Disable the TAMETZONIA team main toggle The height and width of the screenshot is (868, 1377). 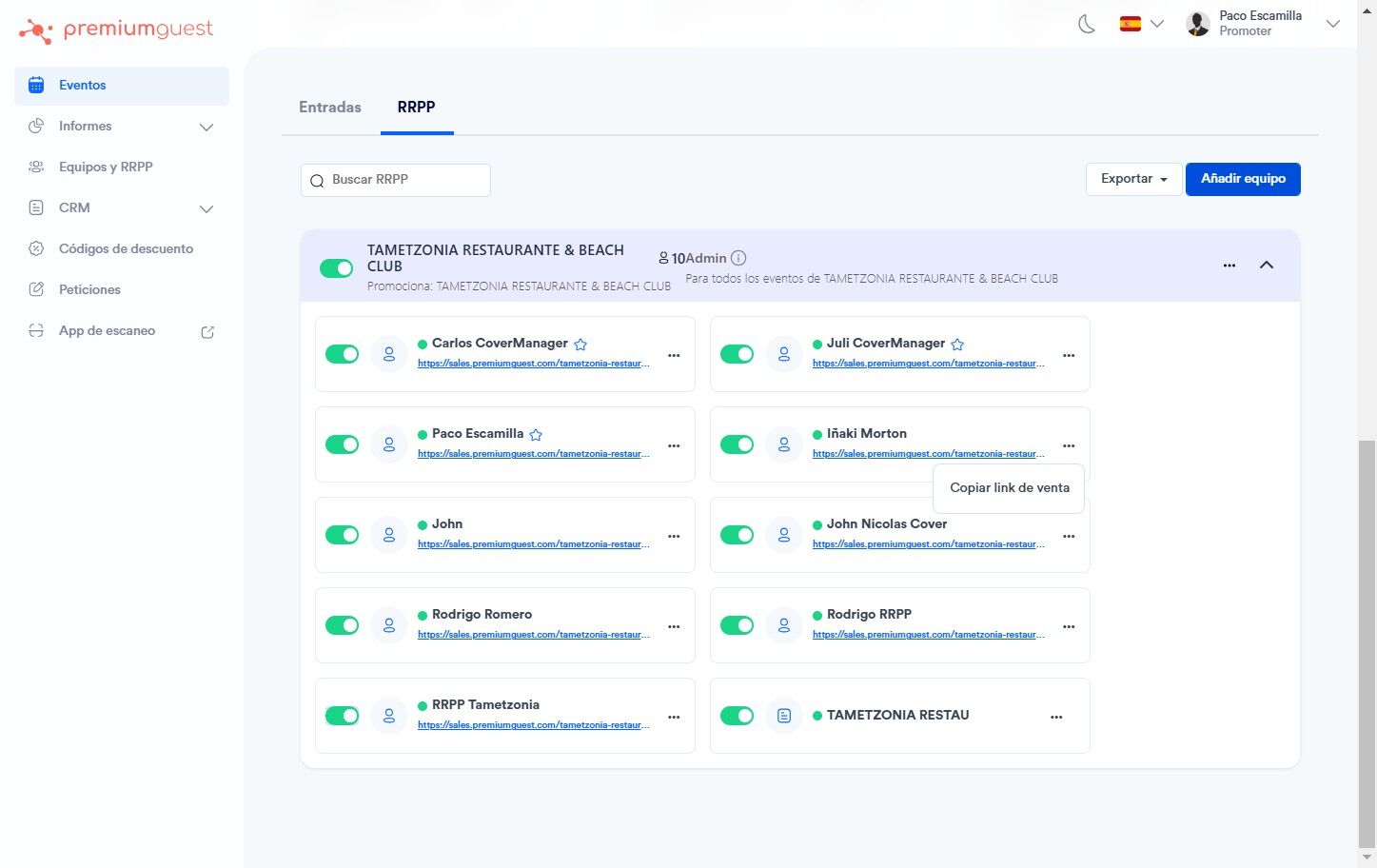tap(336, 268)
